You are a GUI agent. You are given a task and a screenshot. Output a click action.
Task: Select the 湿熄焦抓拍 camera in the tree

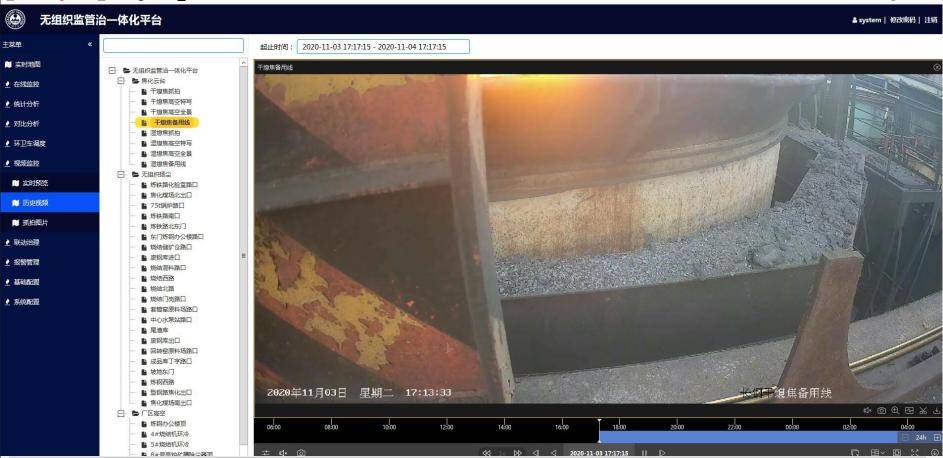click(x=165, y=132)
